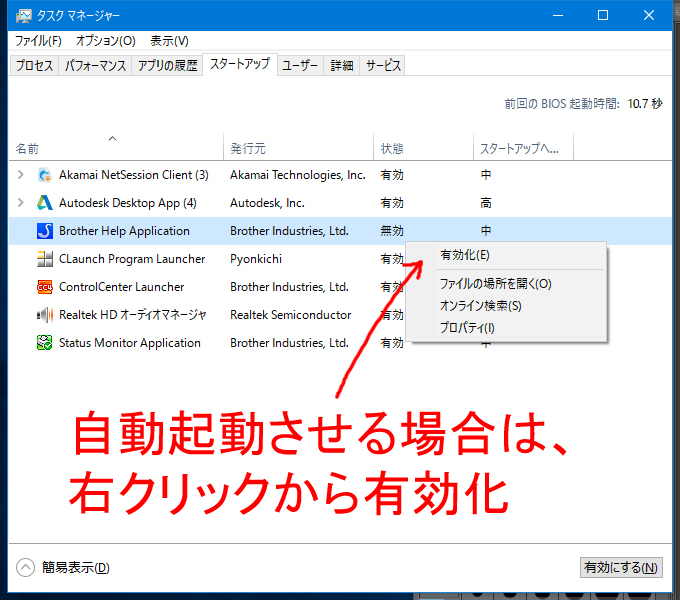
Task: Click the Realtek HD audio manager speaker icon
Action: coord(45,315)
